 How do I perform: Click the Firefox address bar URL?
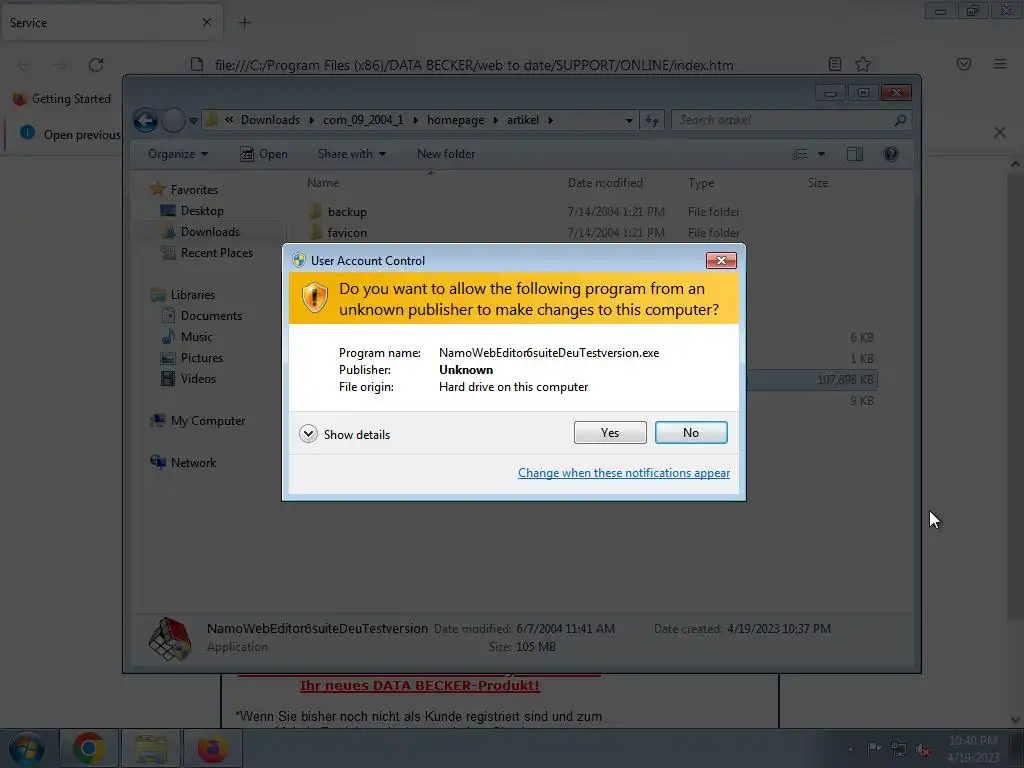[473, 65]
